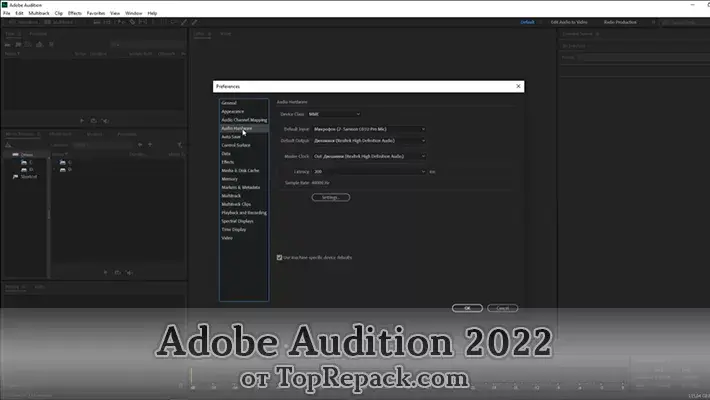Image resolution: width=710 pixels, height=400 pixels.
Task: Open the Master Clock dropdown
Action: coord(369,156)
